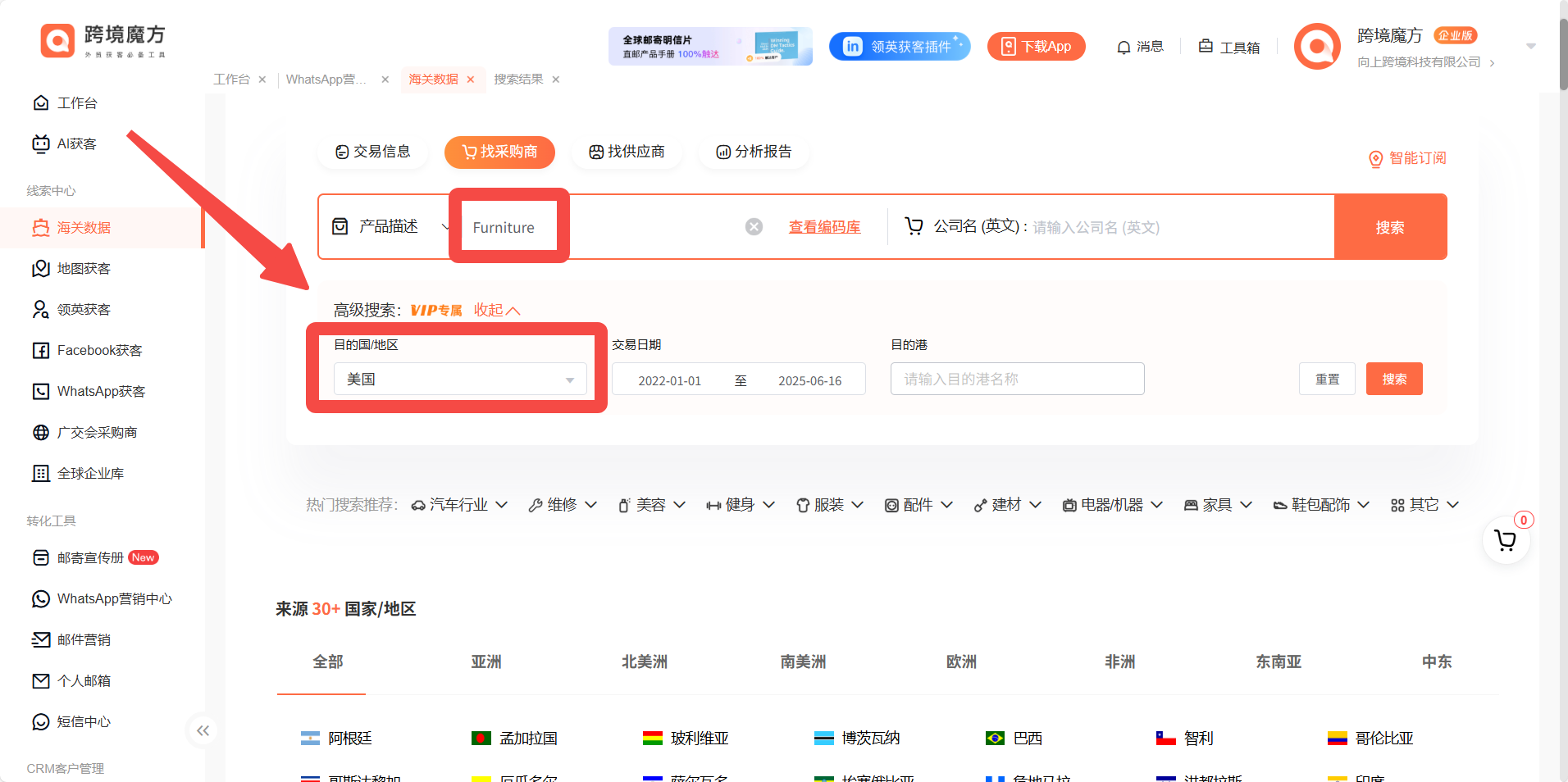The image size is (1568, 782).
Task: Open the 目的国/地区 美国 dropdown
Action: point(460,380)
